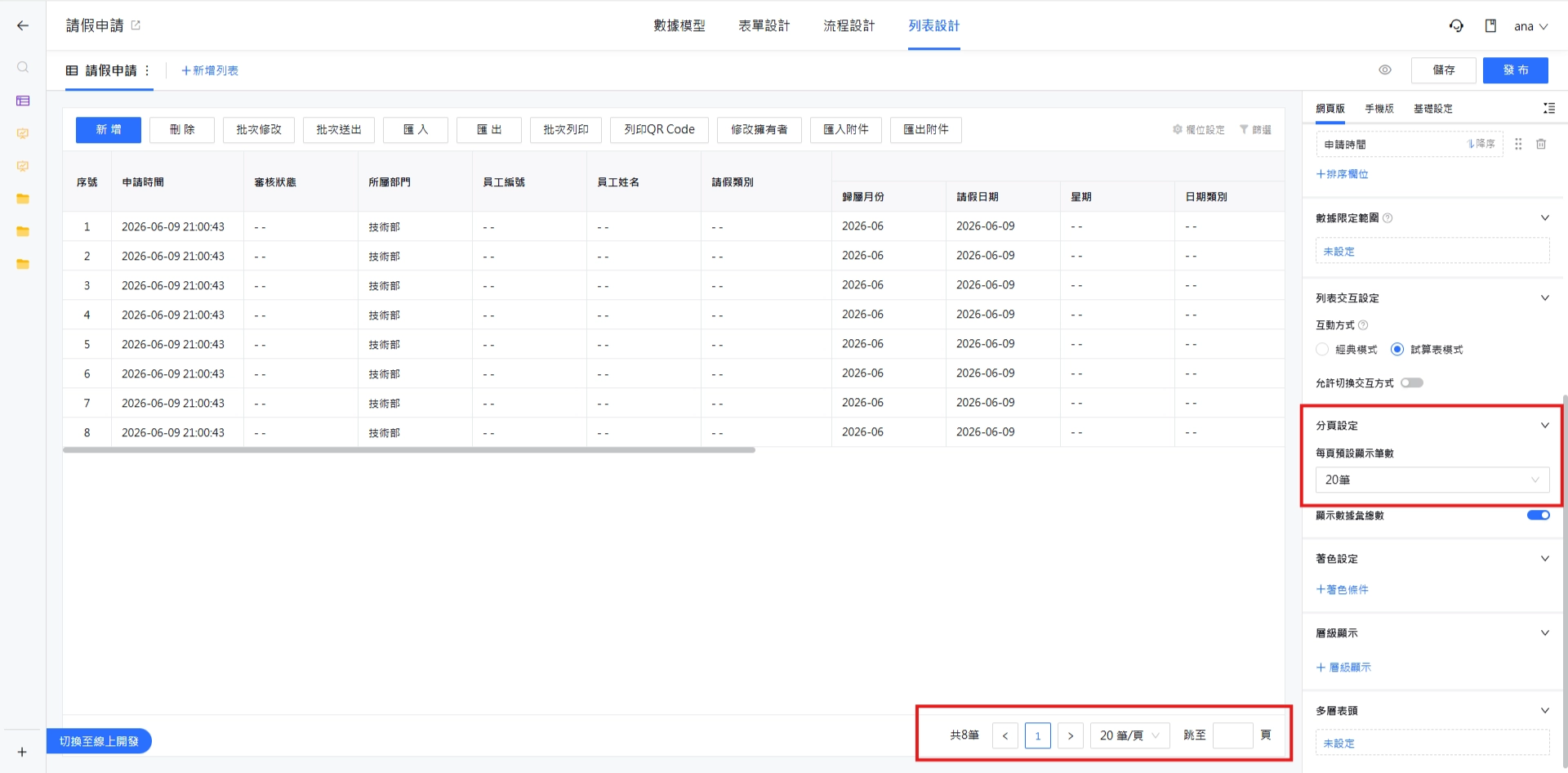1568x773 pixels.
Task: Open the first yellow folder in sidebar
Action: point(23,199)
